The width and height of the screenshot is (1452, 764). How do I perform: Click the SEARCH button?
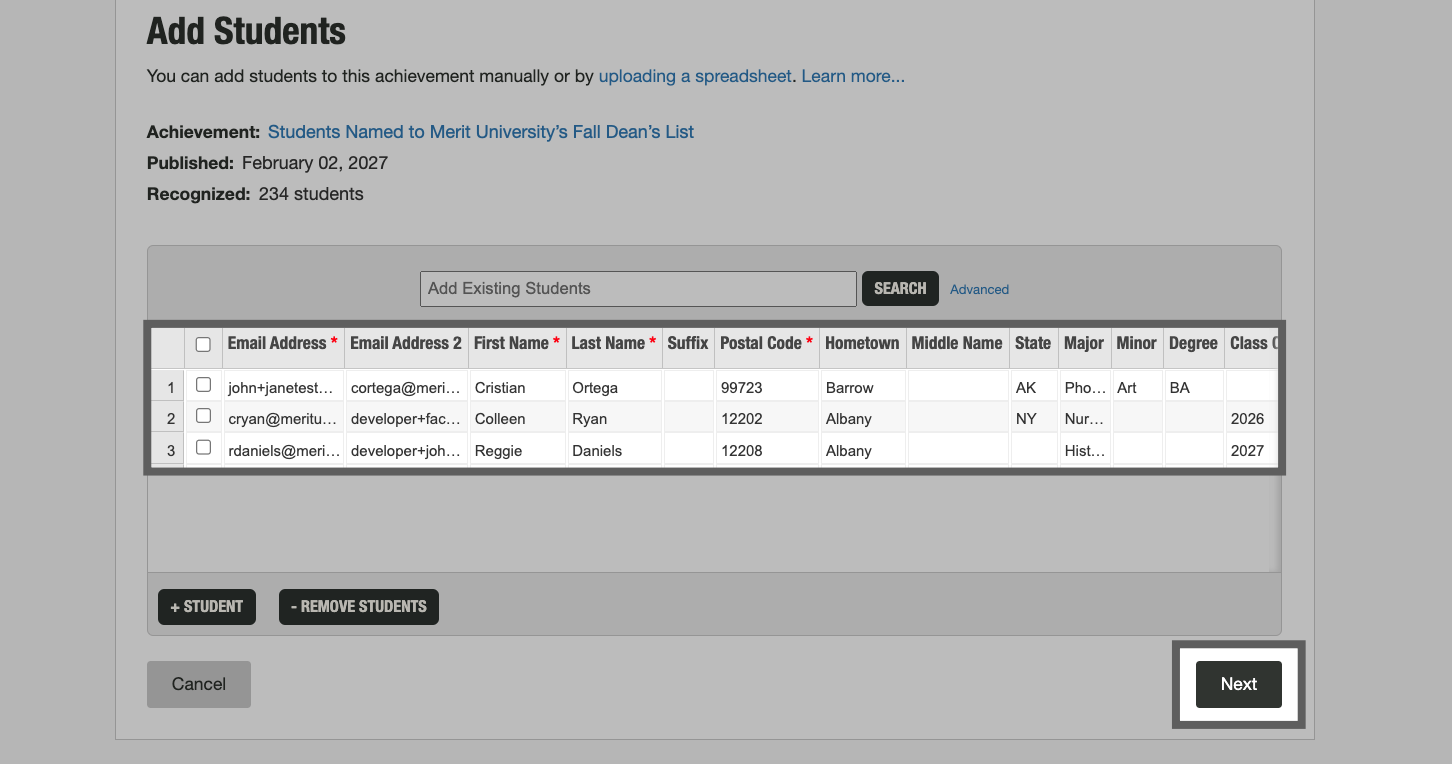tap(899, 288)
